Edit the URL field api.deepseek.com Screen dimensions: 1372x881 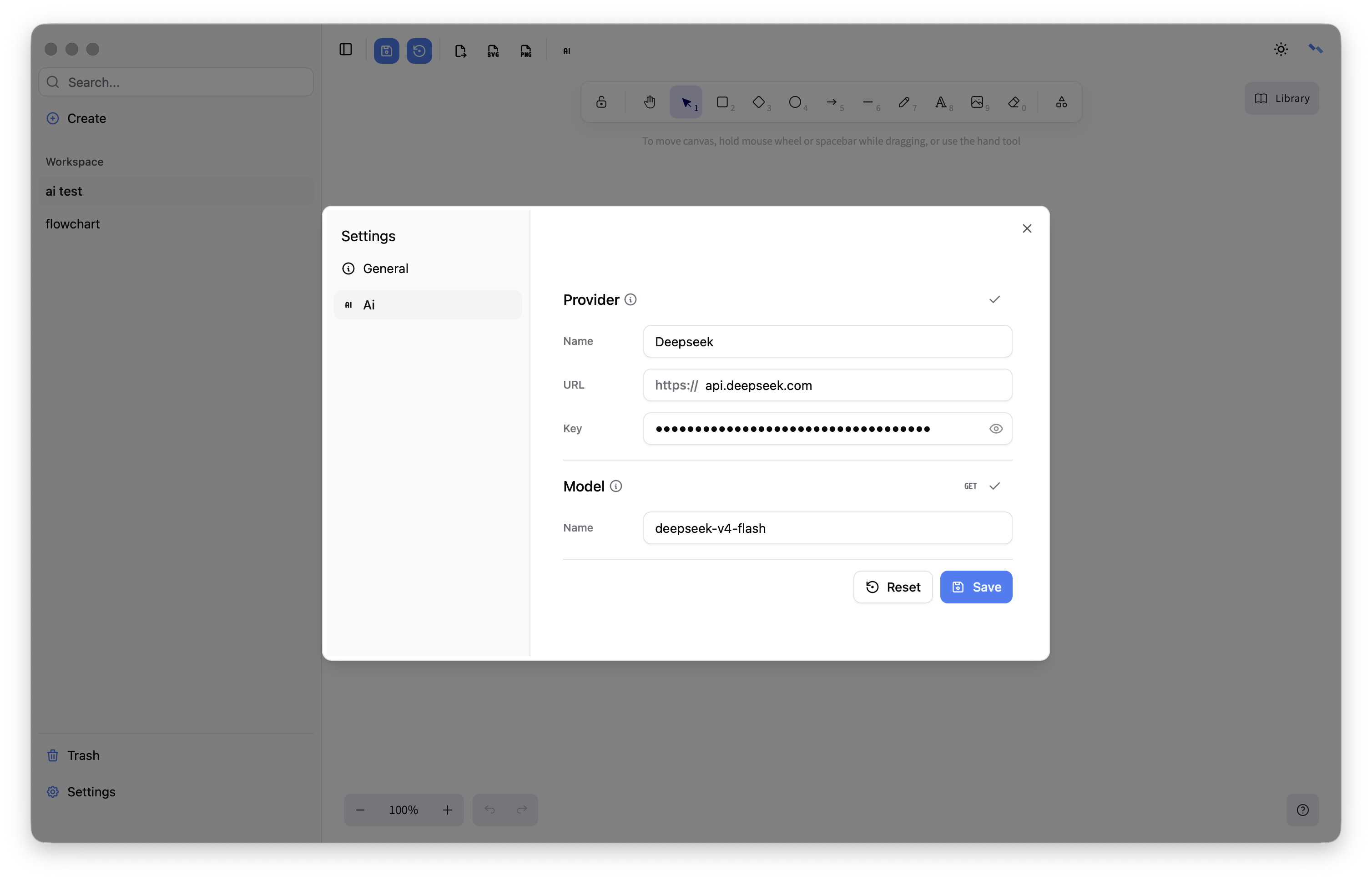827,385
